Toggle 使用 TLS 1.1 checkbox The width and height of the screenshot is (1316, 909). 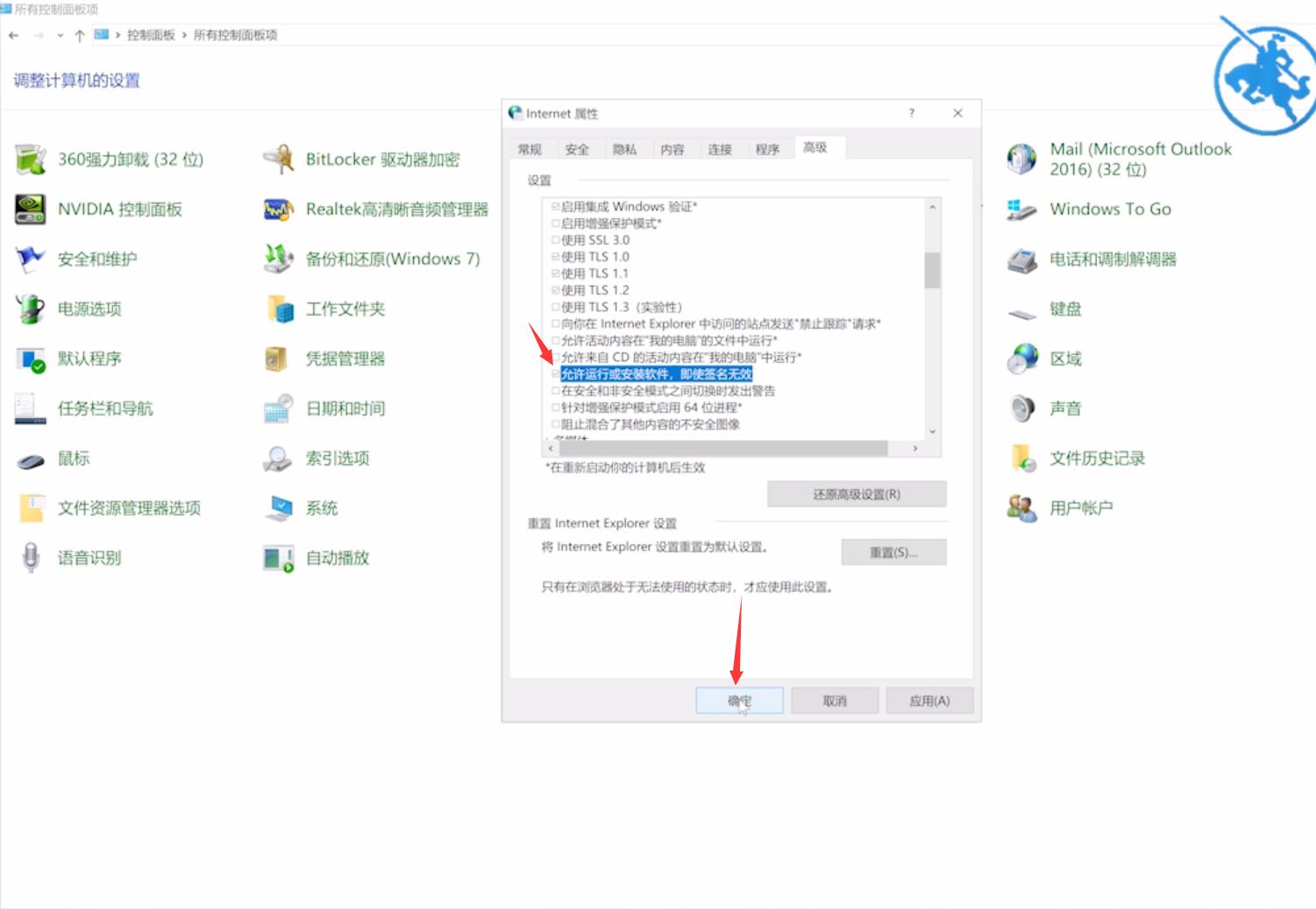[x=555, y=273]
